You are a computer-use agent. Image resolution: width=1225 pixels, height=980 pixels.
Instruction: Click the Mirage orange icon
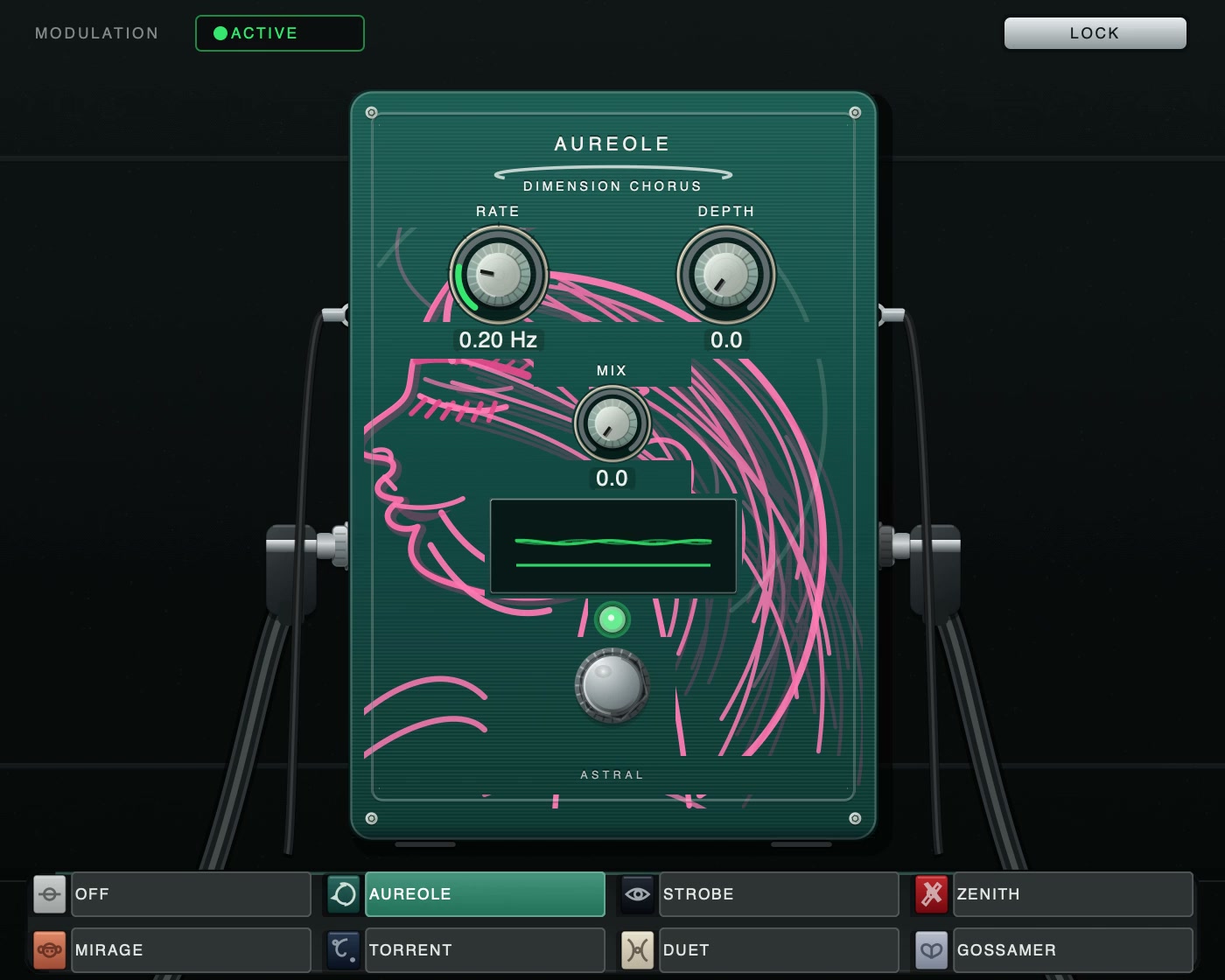click(x=50, y=950)
